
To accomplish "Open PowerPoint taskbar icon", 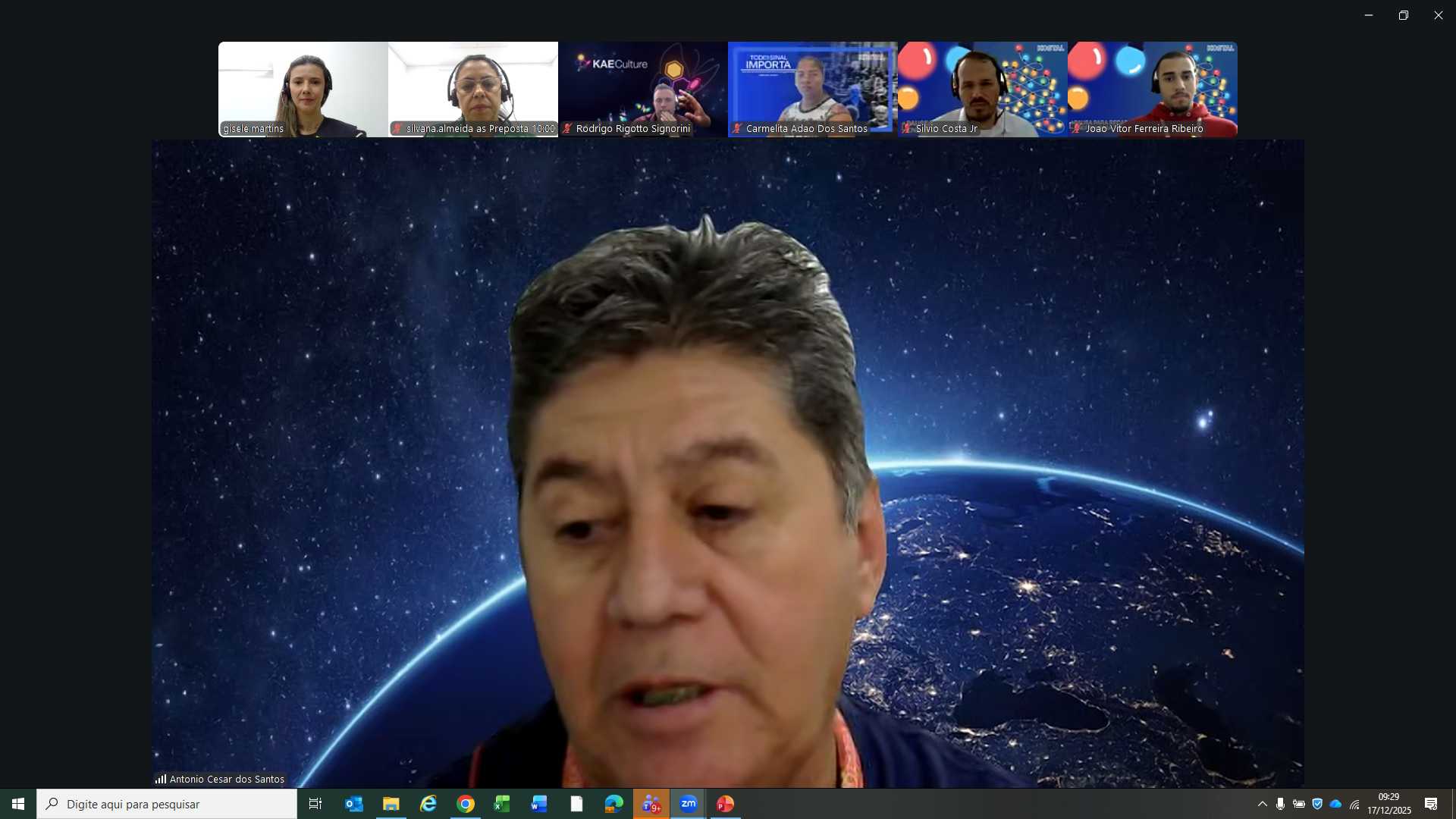I will (726, 804).
